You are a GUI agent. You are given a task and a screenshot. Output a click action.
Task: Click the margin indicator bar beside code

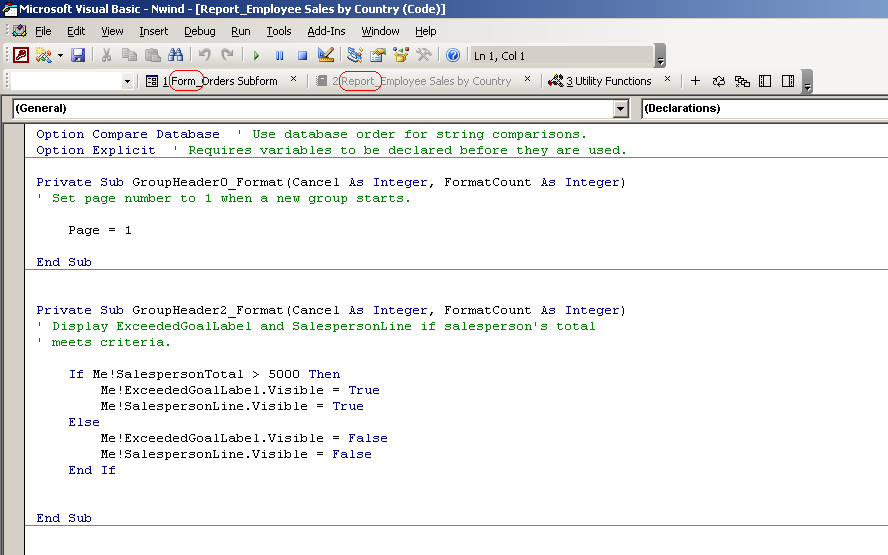point(14,340)
